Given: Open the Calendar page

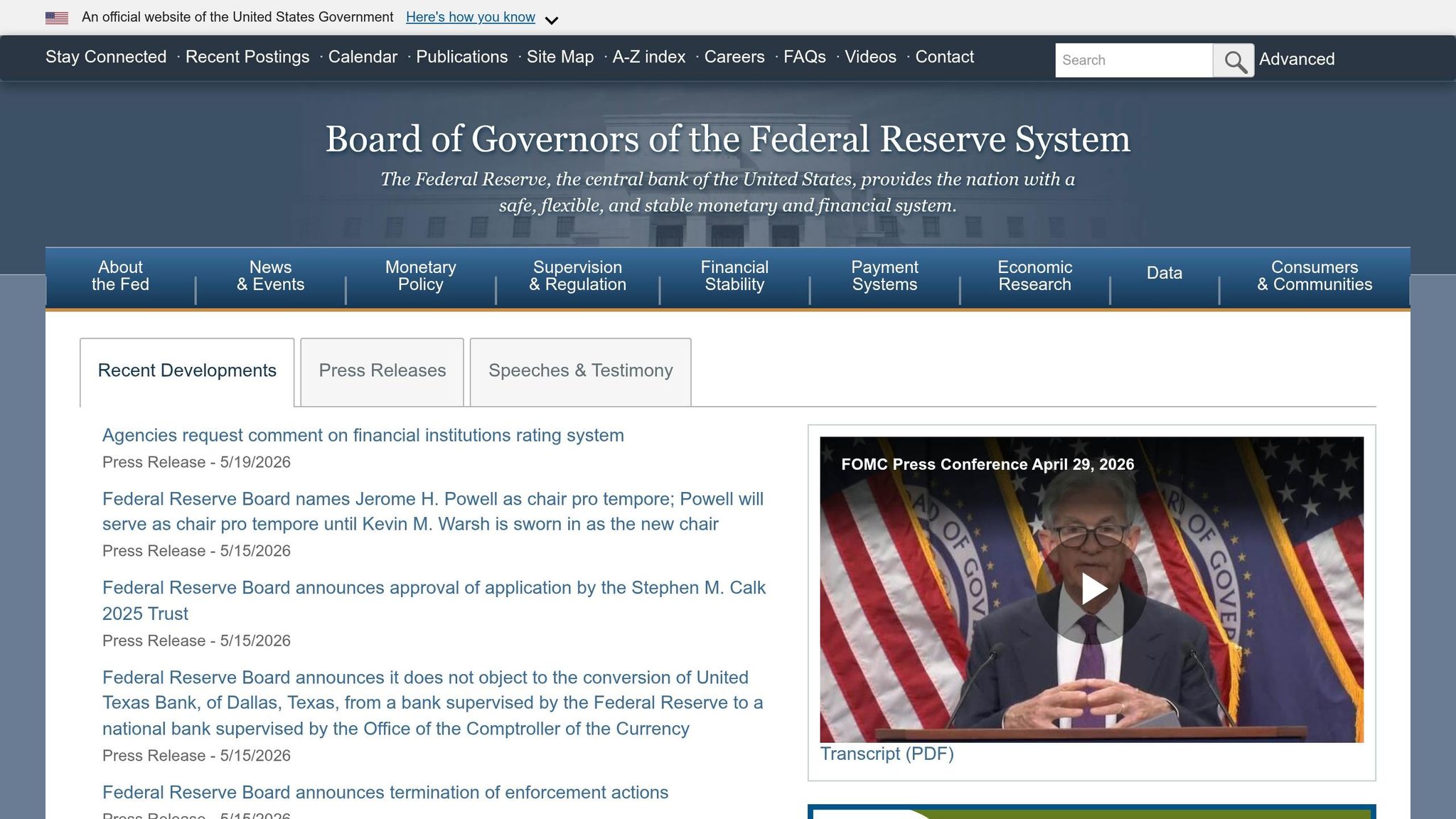Looking at the screenshot, I should pos(363,57).
